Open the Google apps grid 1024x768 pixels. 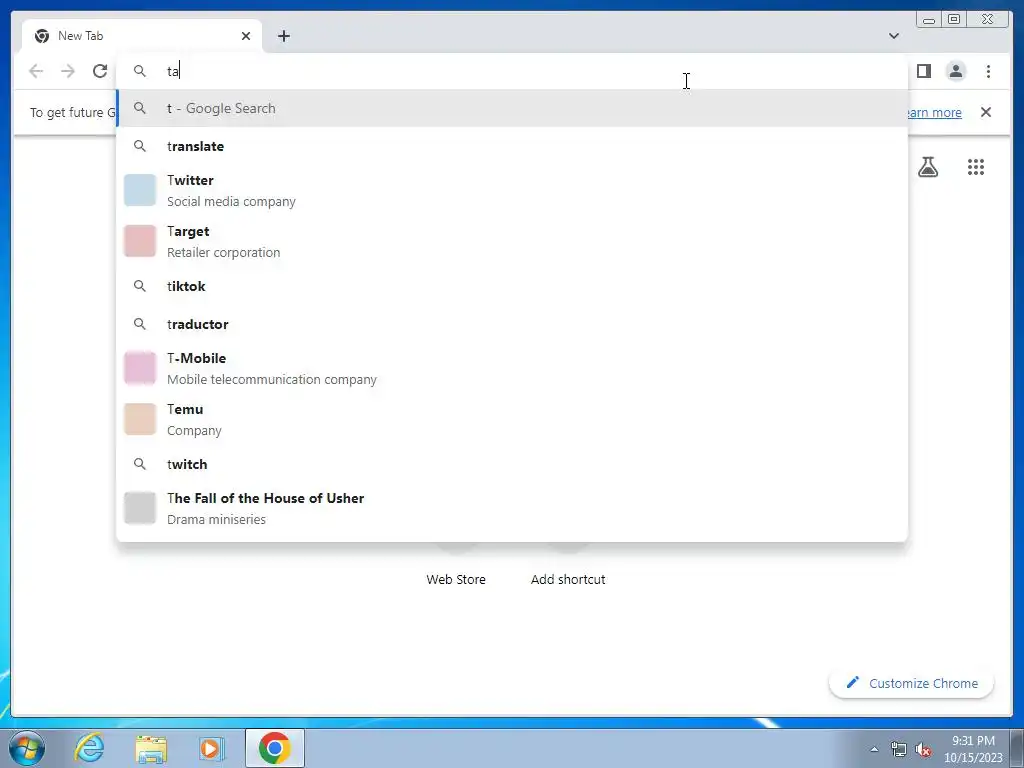tap(976, 167)
